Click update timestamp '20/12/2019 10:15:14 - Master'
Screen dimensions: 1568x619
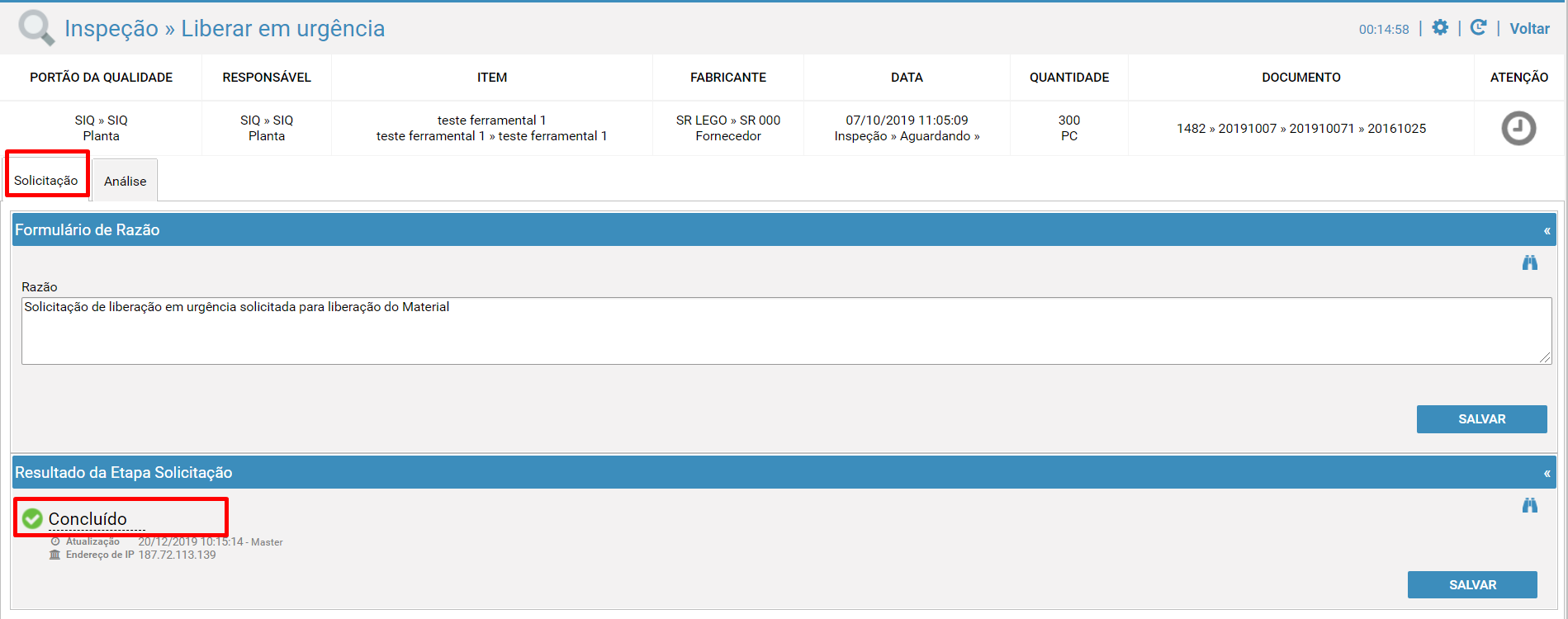(x=211, y=542)
